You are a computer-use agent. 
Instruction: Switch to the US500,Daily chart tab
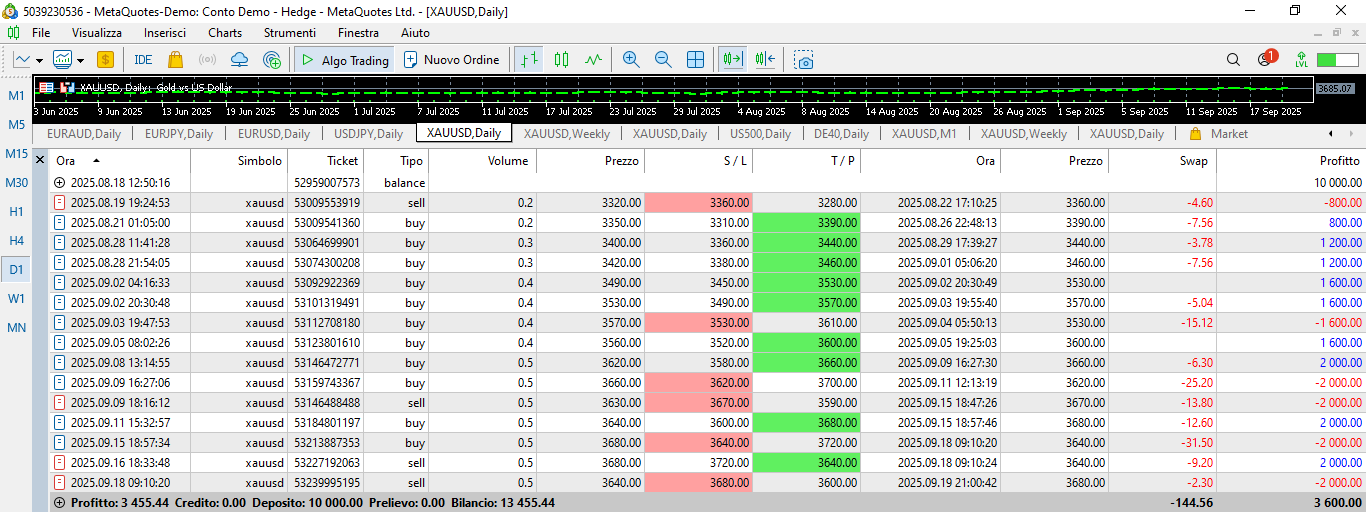pyautogui.click(x=760, y=134)
